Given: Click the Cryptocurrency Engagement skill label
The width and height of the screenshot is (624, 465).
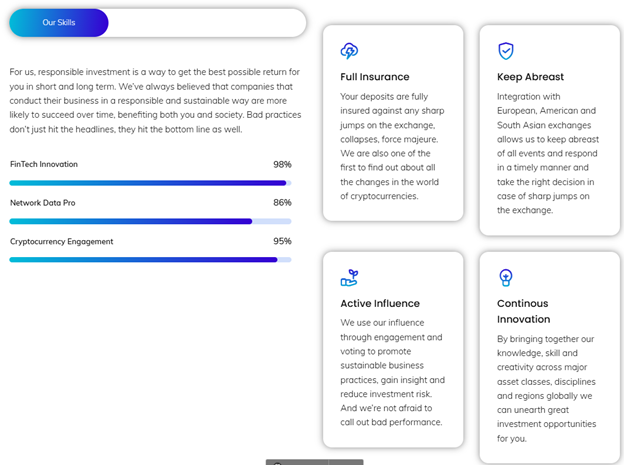Looking at the screenshot, I should pyautogui.click(x=61, y=241).
